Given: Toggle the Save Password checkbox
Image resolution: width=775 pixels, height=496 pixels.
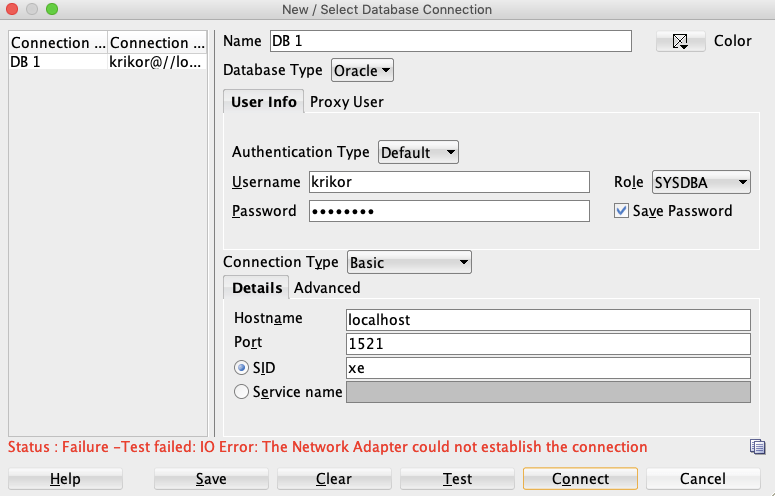Looking at the screenshot, I should (621, 211).
